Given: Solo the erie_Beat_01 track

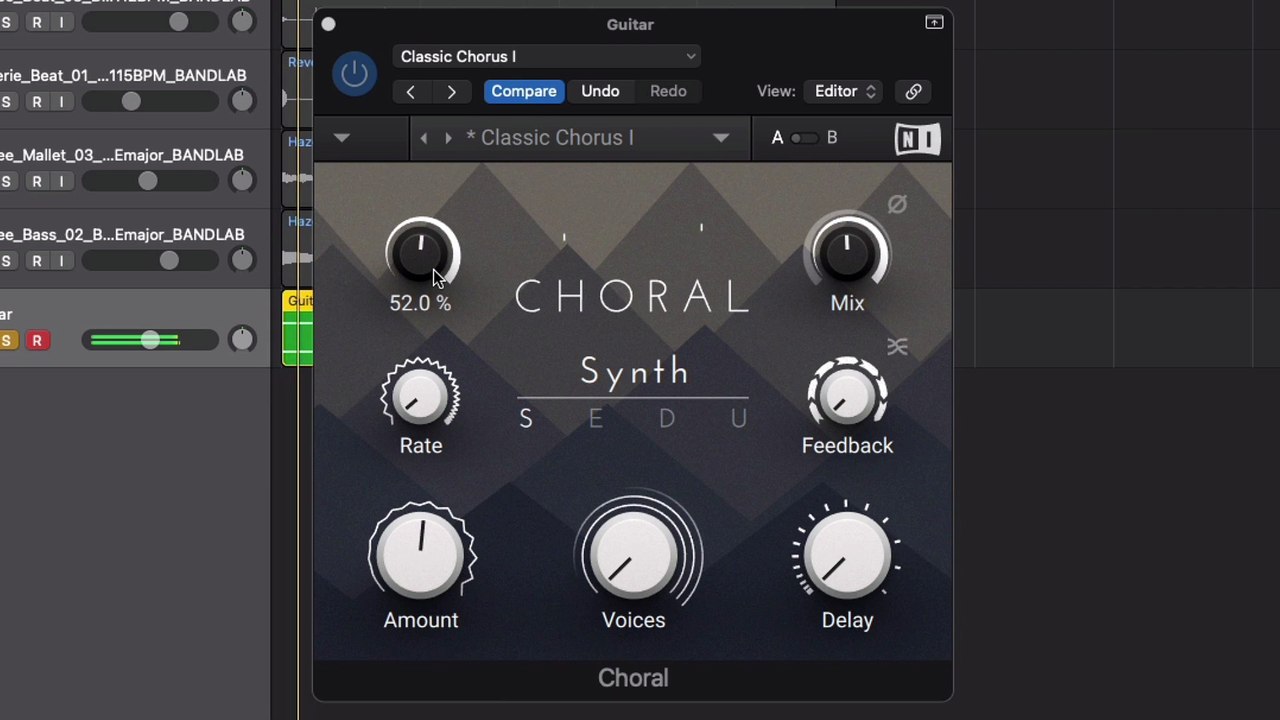Looking at the screenshot, I should 6,102.
